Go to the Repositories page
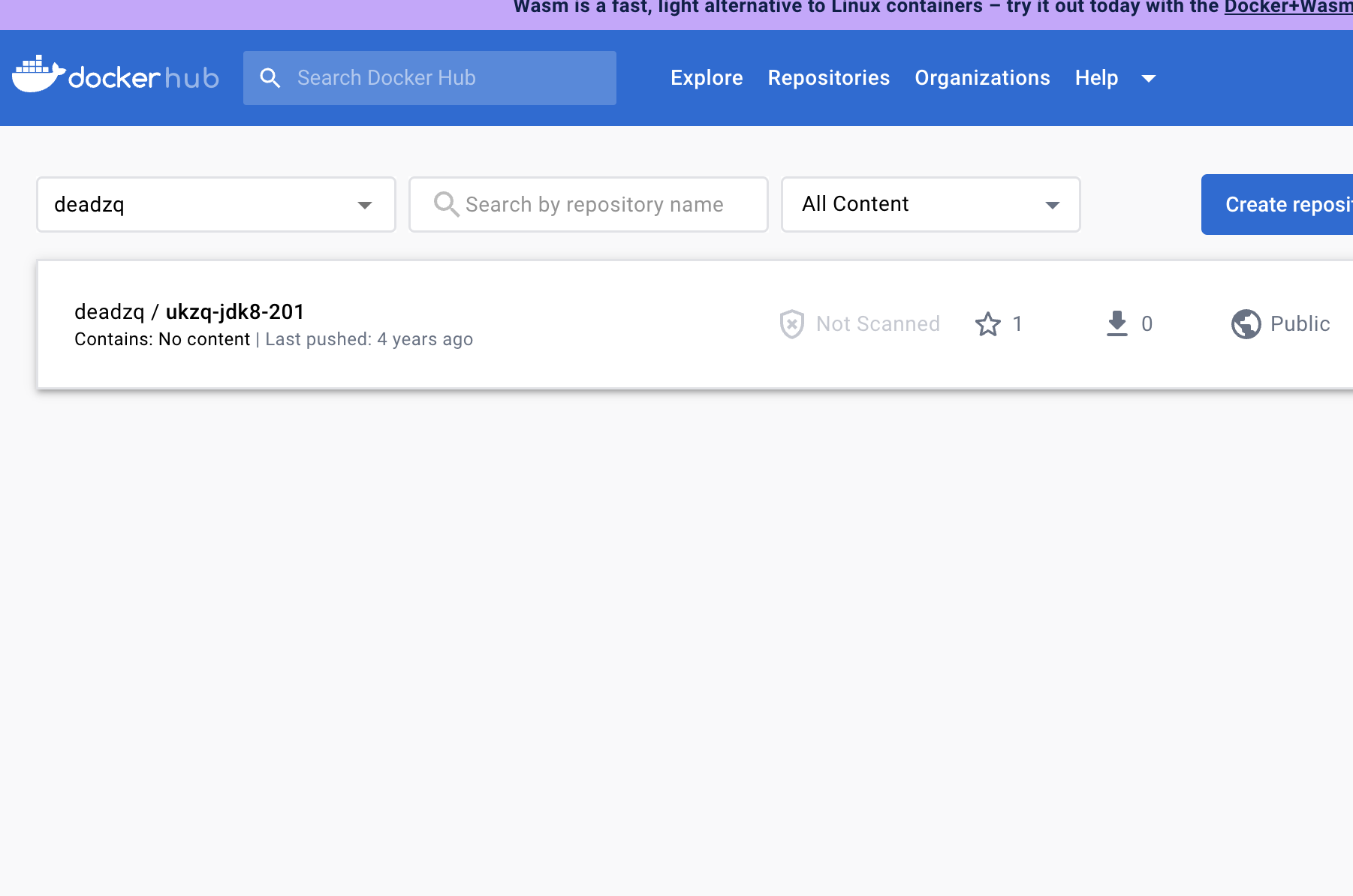1353x896 pixels. [x=829, y=78]
